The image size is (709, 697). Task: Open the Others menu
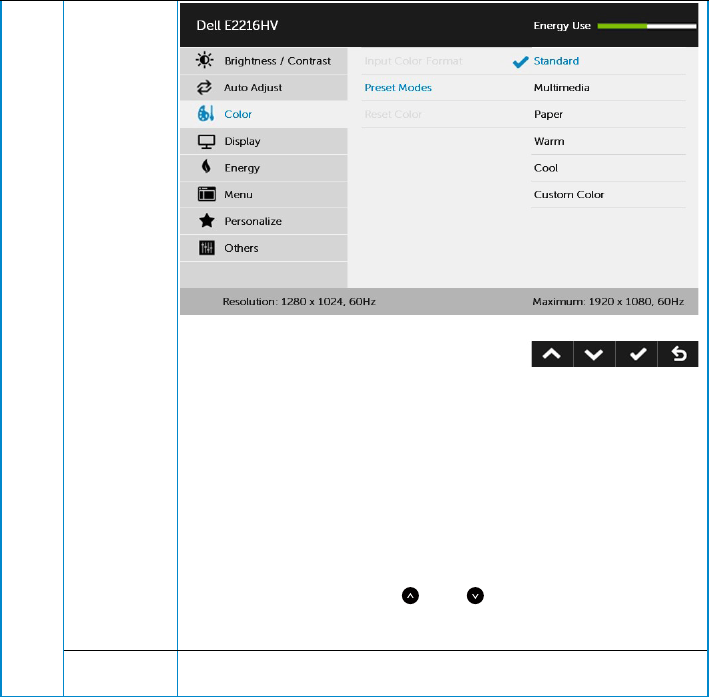tap(264, 248)
